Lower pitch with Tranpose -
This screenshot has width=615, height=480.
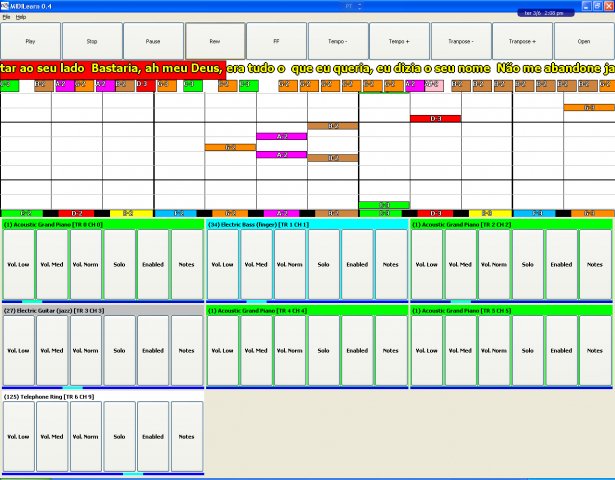pos(461,41)
